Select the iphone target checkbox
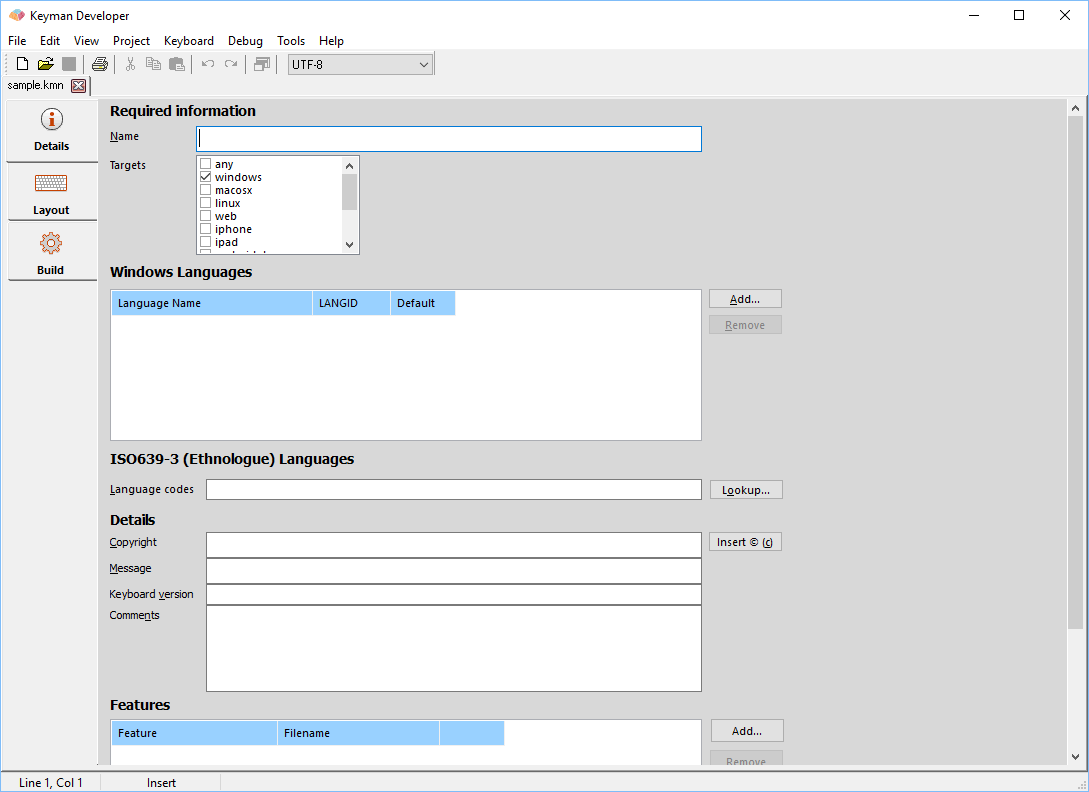The width and height of the screenshot is (1089, 792). [x=206, y=229]
